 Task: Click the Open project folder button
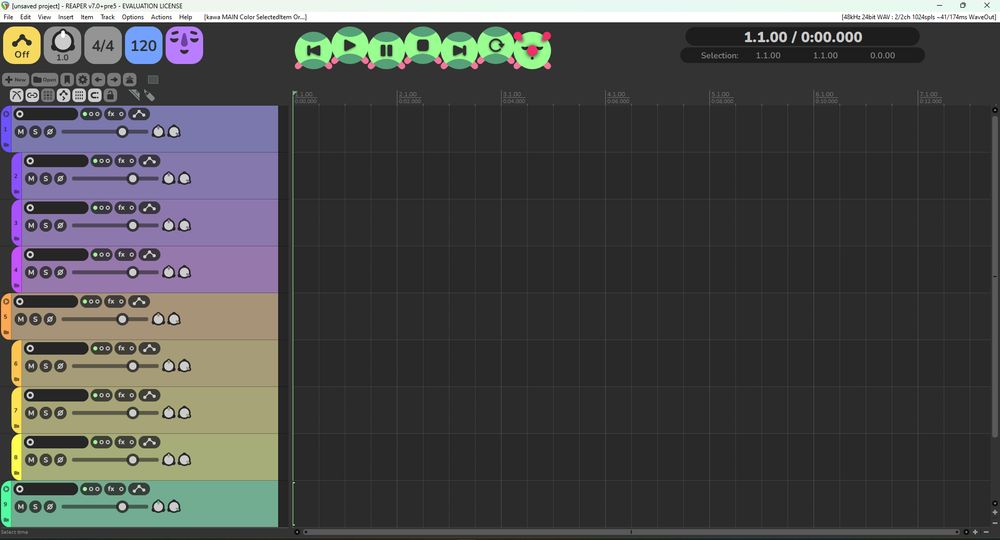tap(45, 80)
